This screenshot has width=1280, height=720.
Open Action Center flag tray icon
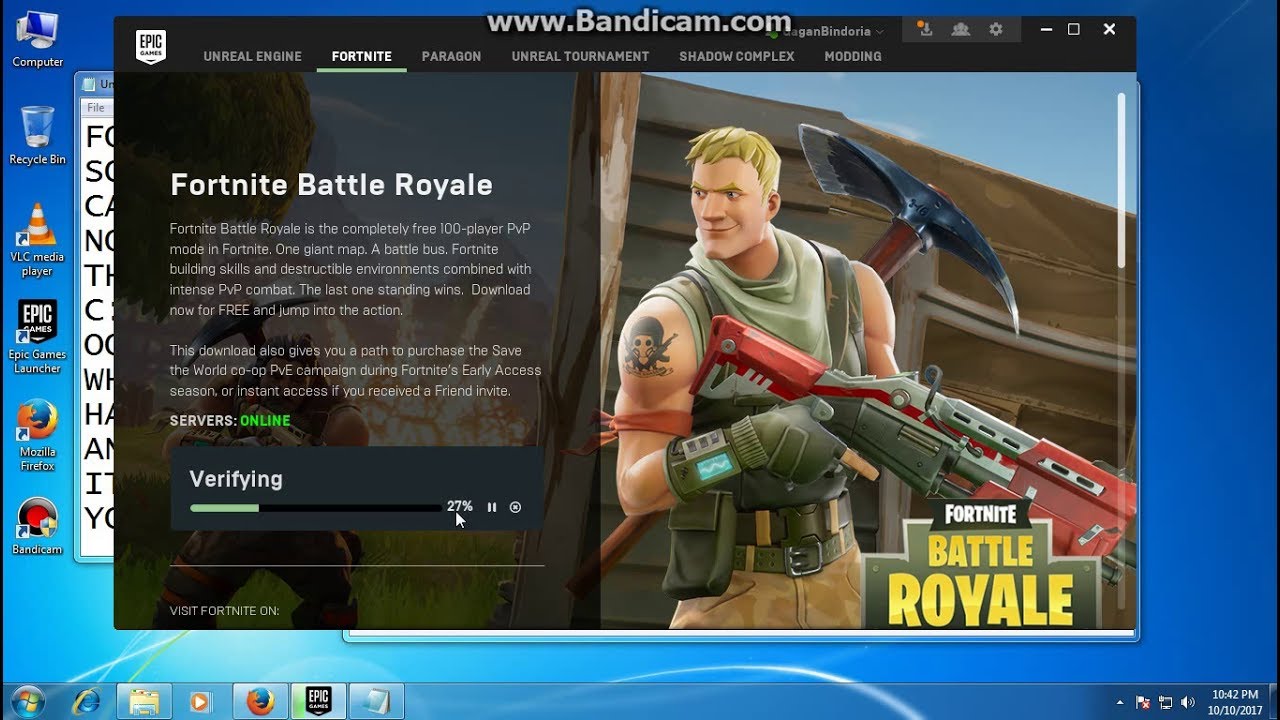click(x=1144, y=702)
